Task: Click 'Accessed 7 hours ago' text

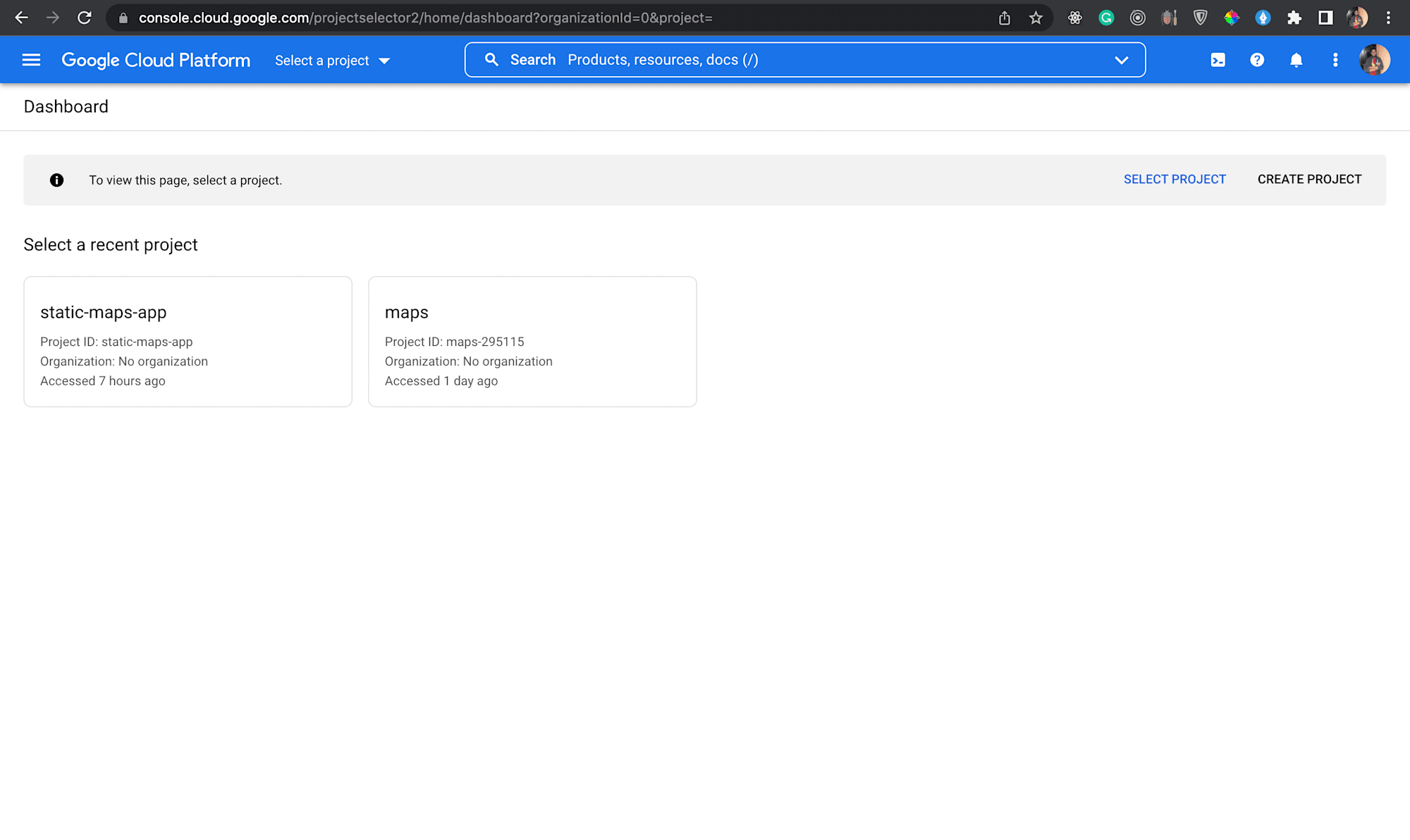Action: tap(103, 381)
